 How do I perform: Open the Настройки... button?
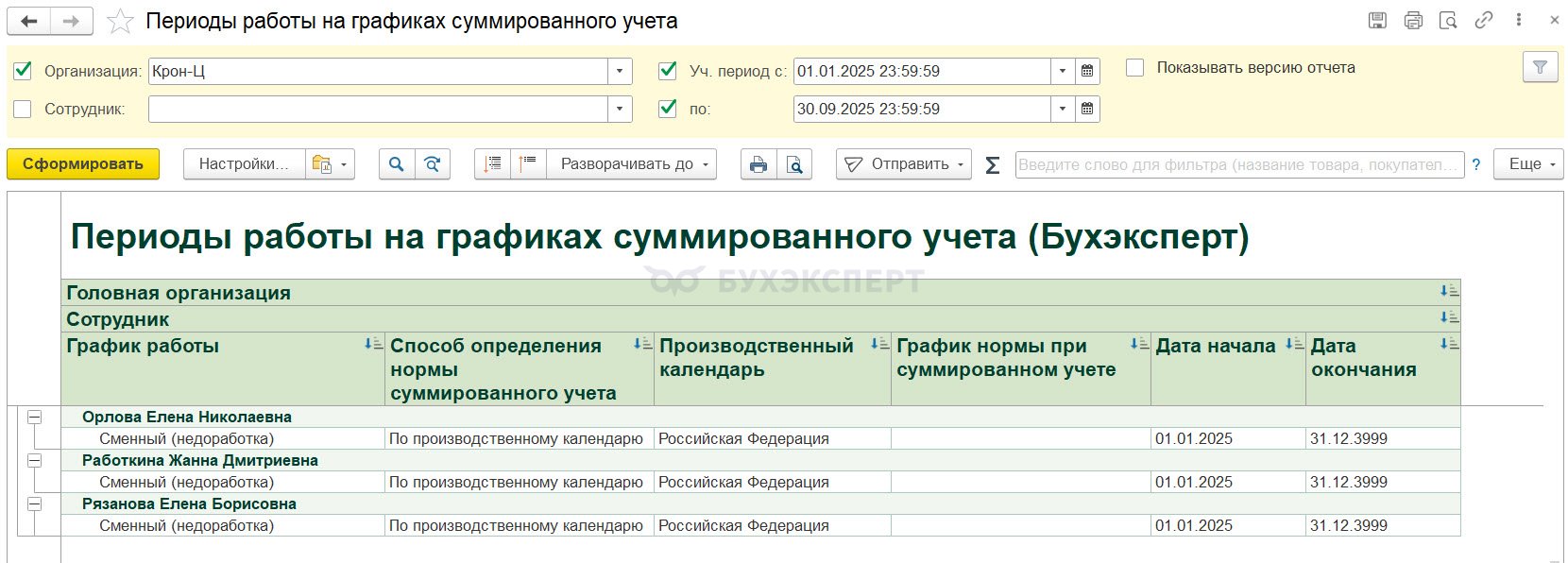[244, 164]
